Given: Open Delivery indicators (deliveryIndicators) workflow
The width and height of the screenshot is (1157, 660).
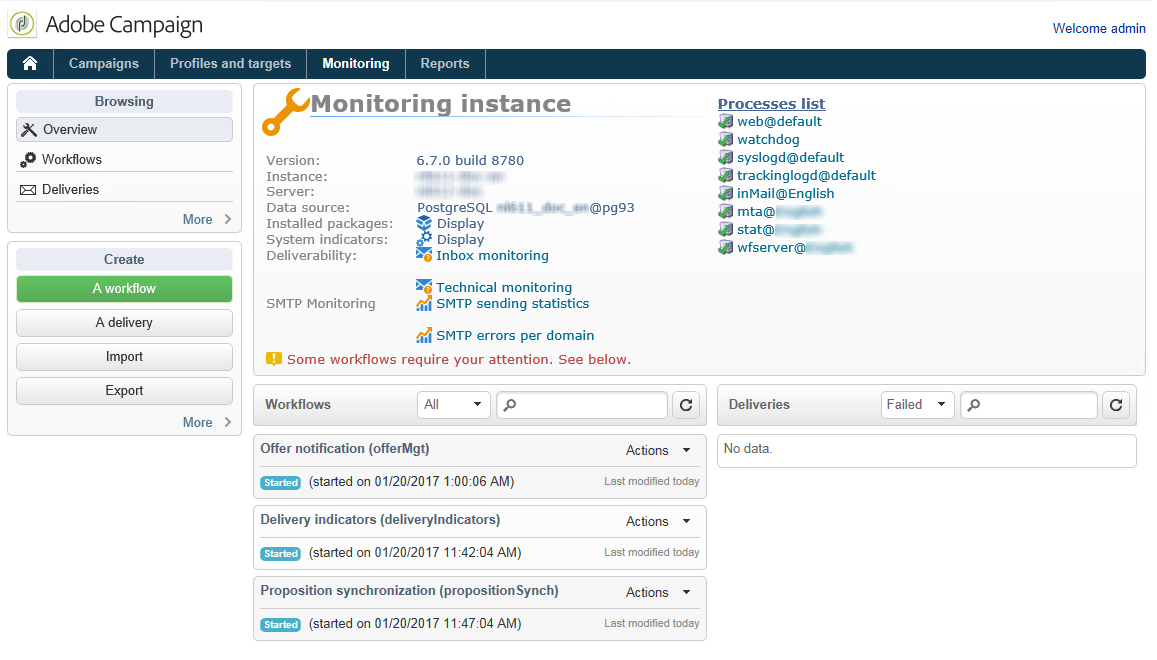Looking at the screenshot, I should click(x=380, y=519).
